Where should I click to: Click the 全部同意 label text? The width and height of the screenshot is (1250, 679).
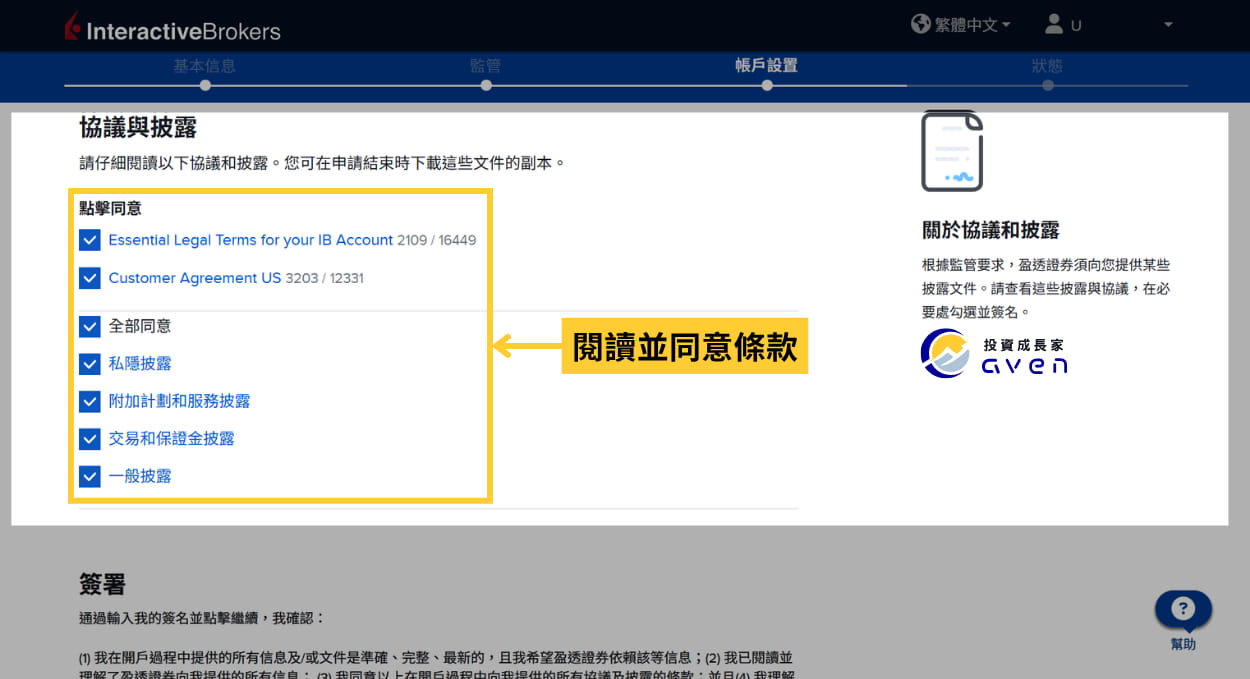(140, 326)
